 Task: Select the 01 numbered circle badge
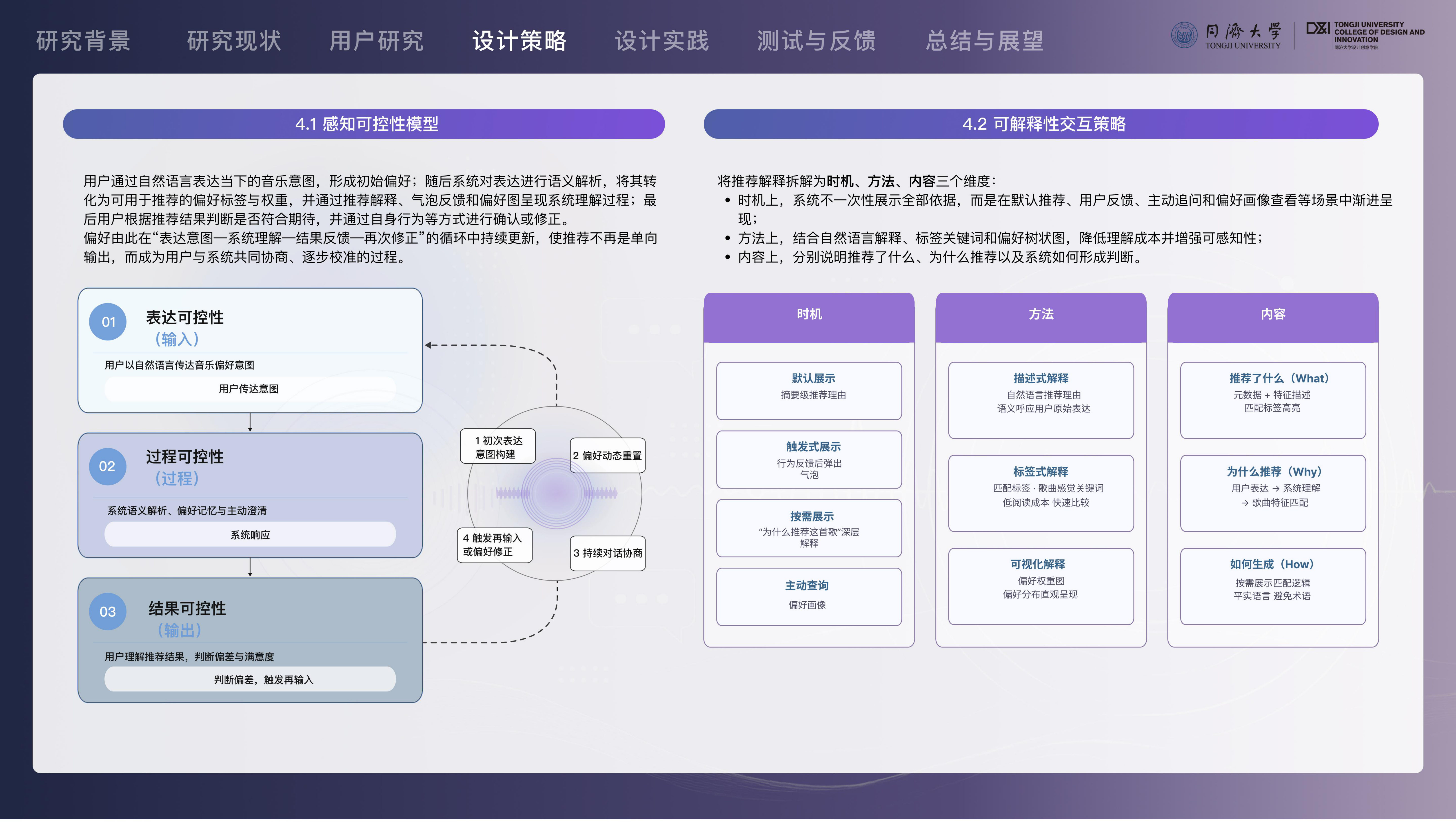108,322
